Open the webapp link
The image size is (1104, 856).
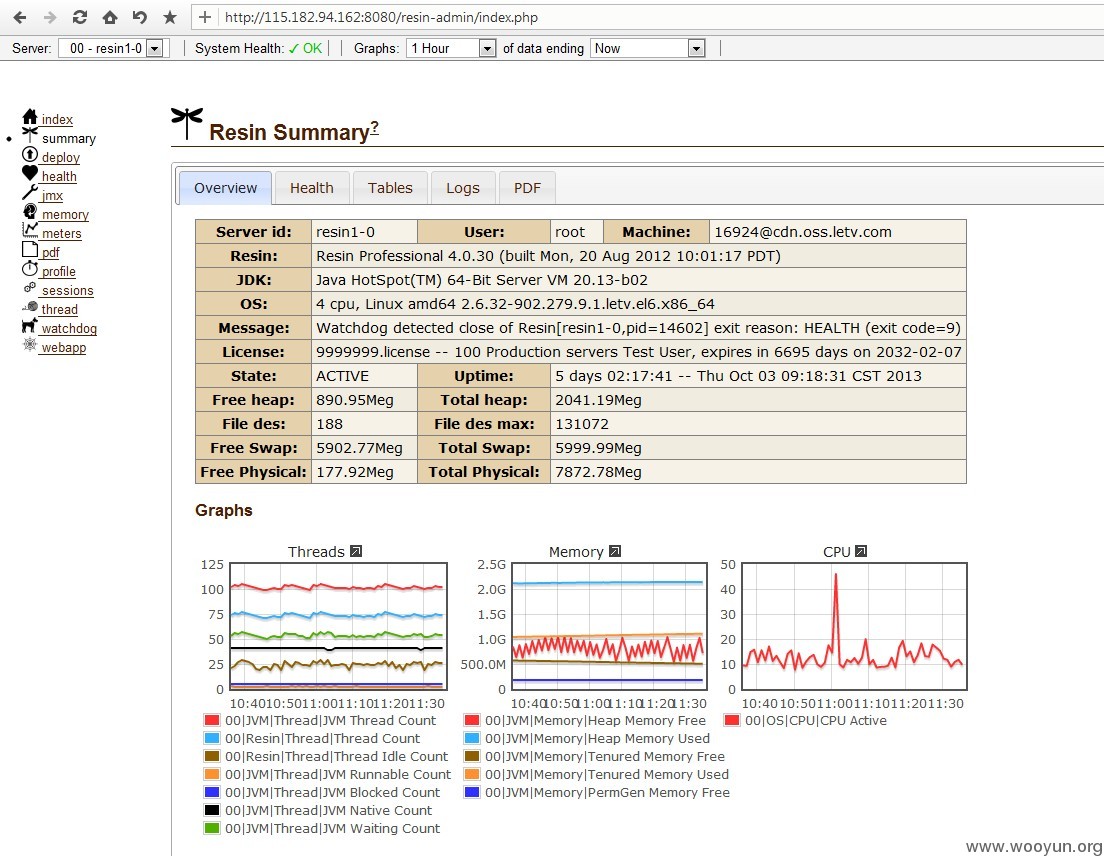click(x=64, y=348)
